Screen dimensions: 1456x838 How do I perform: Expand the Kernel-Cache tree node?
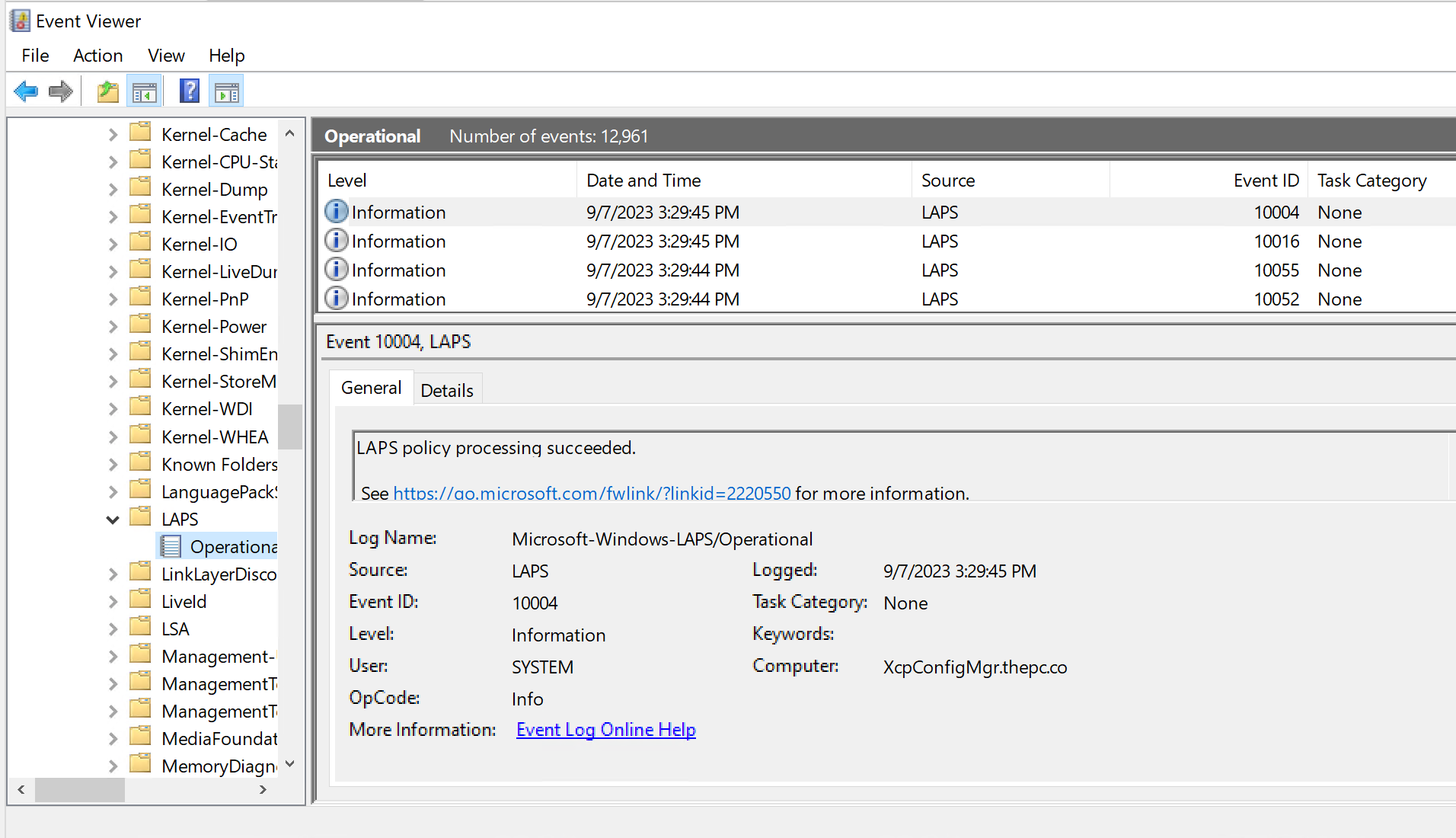click(x=113, y=135)
